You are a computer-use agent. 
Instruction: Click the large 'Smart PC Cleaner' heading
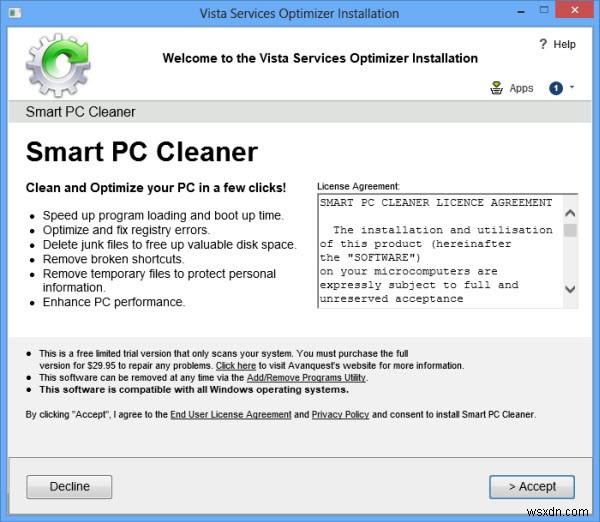142,152
